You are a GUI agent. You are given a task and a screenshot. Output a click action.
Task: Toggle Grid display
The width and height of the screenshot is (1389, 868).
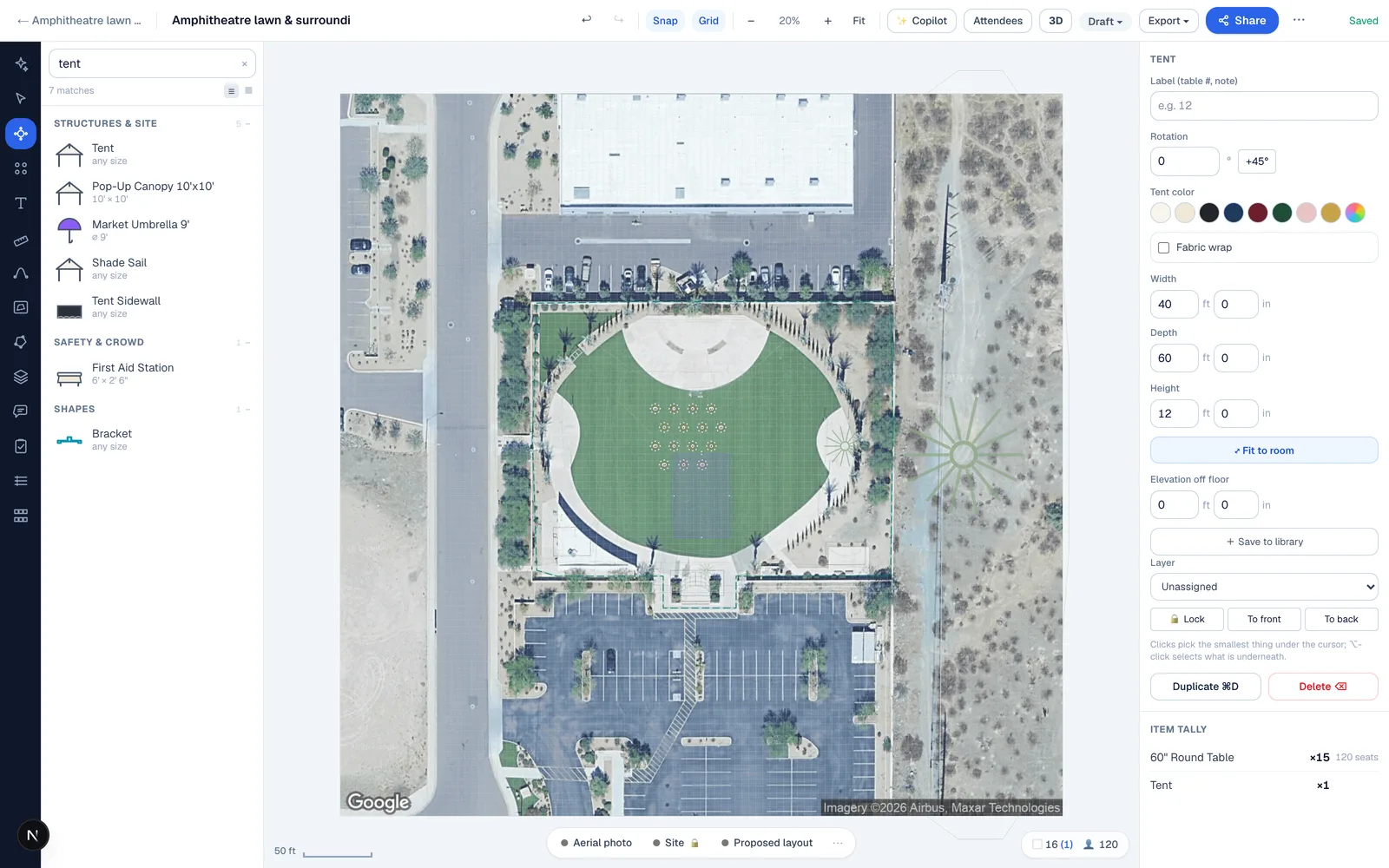click(708, 21)
